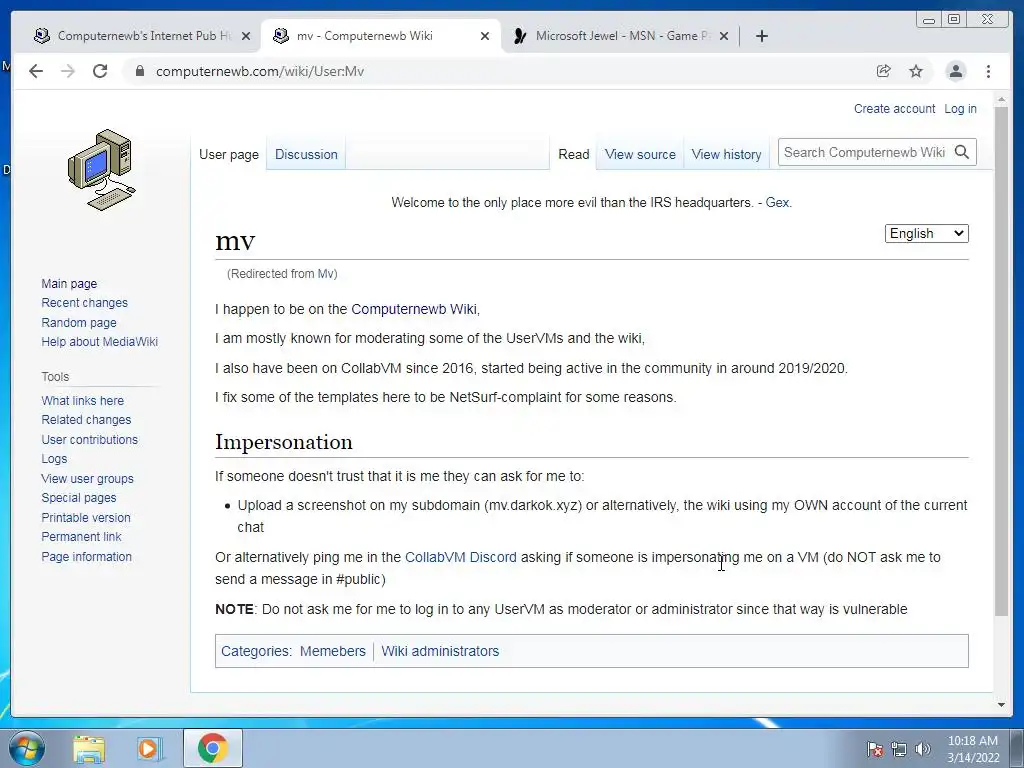The width and height of the screenshot is (1024, 768).
Task: Open the volume speaker tray icon
Action: 923,749
